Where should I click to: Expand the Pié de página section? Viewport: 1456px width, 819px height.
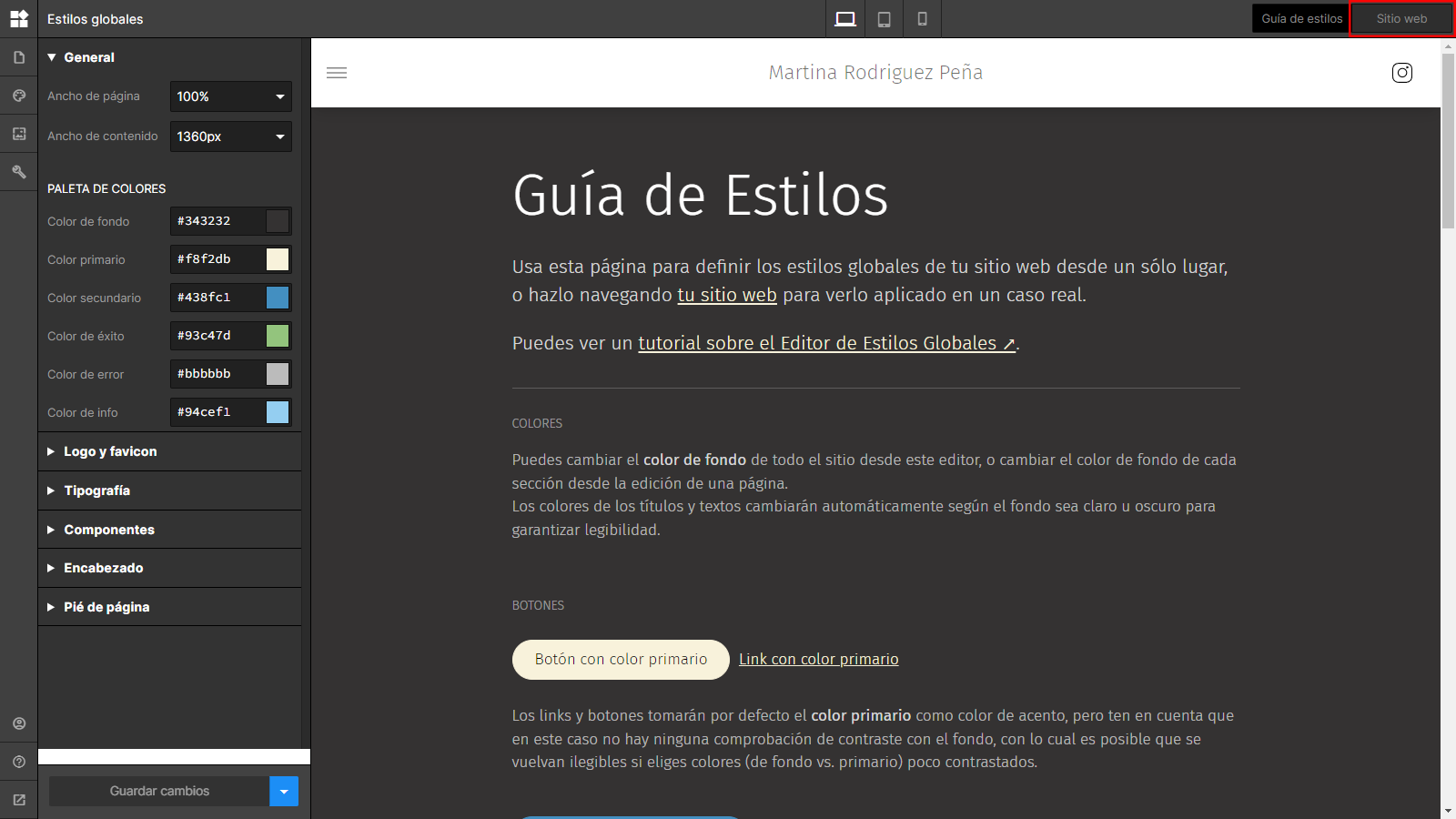[169, 607]
